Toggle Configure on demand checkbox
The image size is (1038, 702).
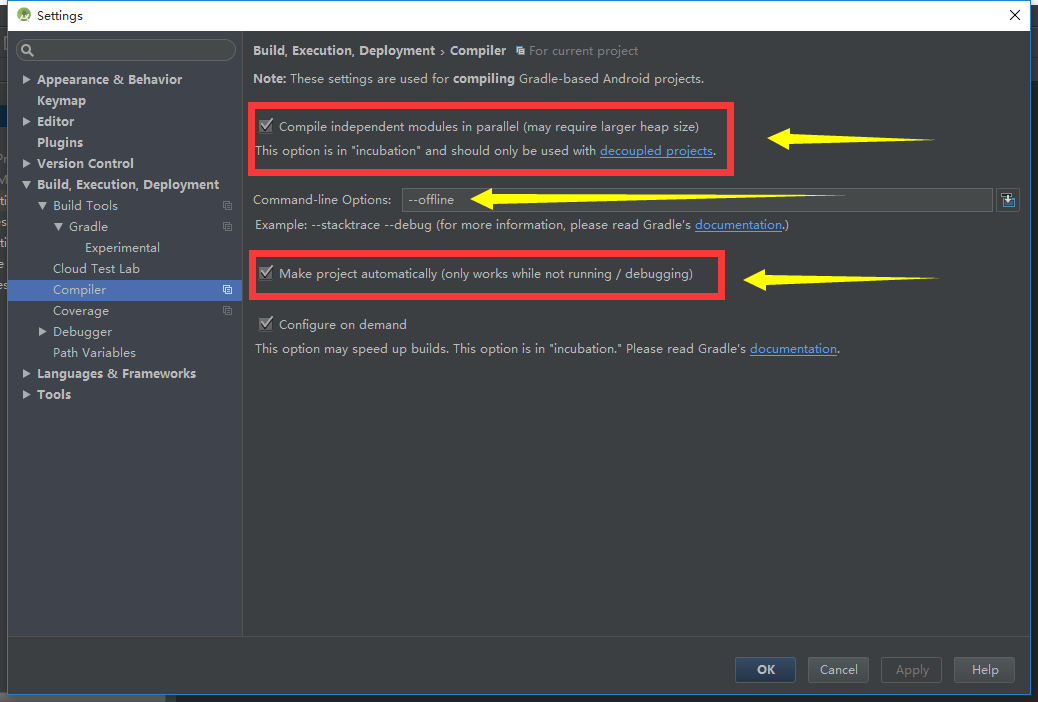pyautogui.click(x=266, y=324)
